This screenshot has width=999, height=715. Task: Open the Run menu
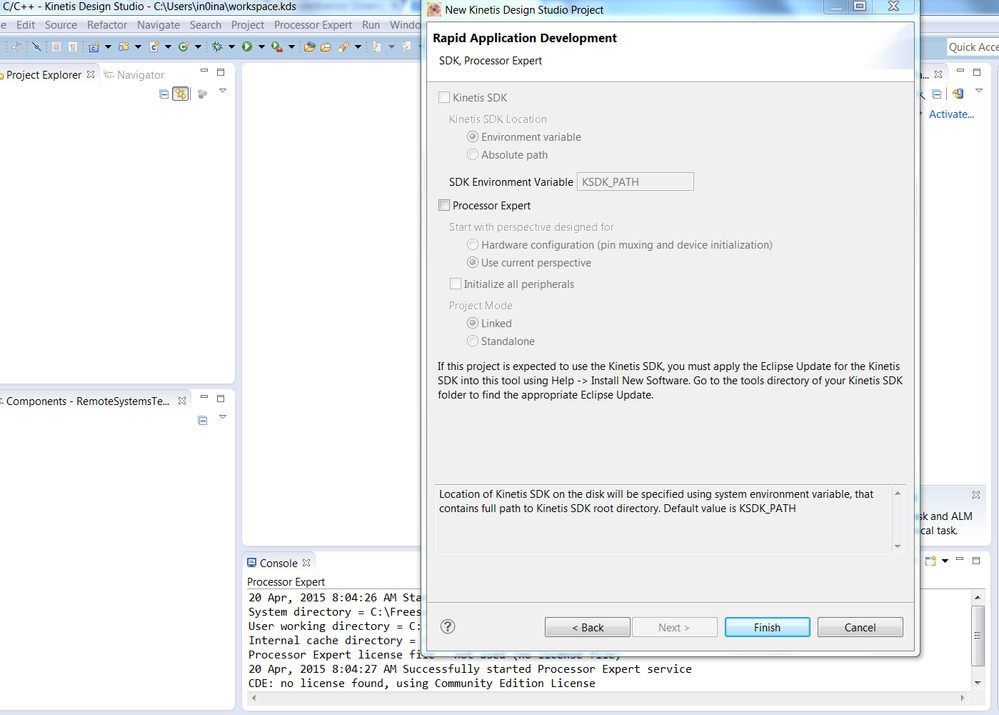(x=371, y=25)
